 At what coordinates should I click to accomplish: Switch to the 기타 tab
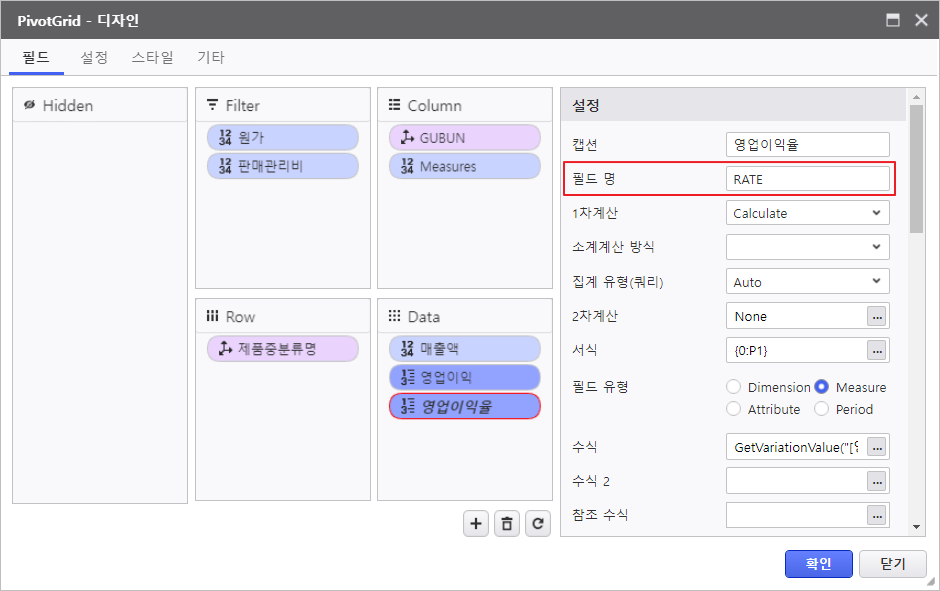pyautogui.click(x=210, y=58)
